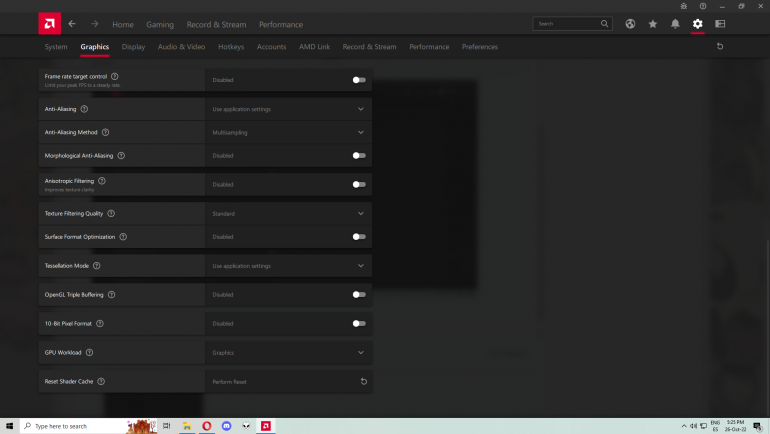This screenshot has height=434, width=770.
Task: Click the bug report icon
Action: pyautogui.click(x=684, y=6)
